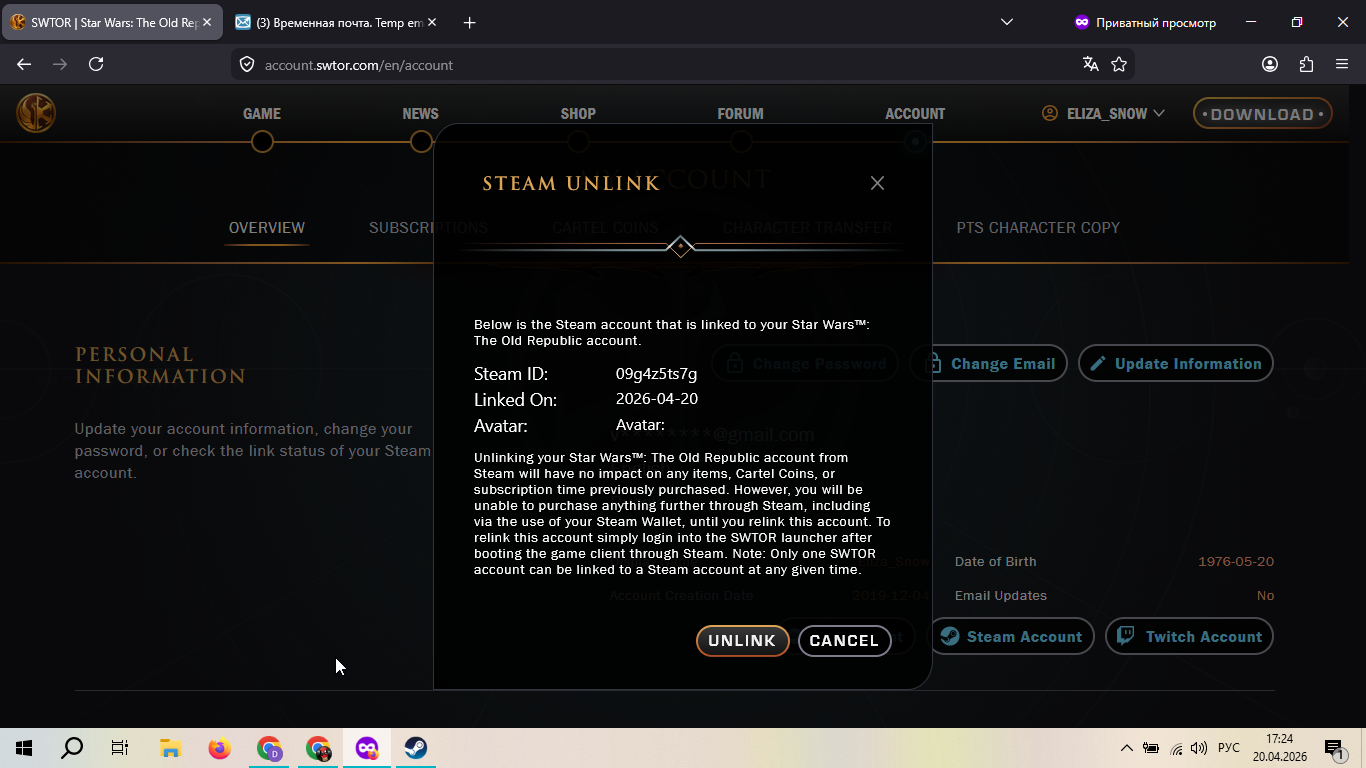Click the Linked On date 2026-04-20
The height and width of the screenshot is (768, 1366).
click(657, 399)
